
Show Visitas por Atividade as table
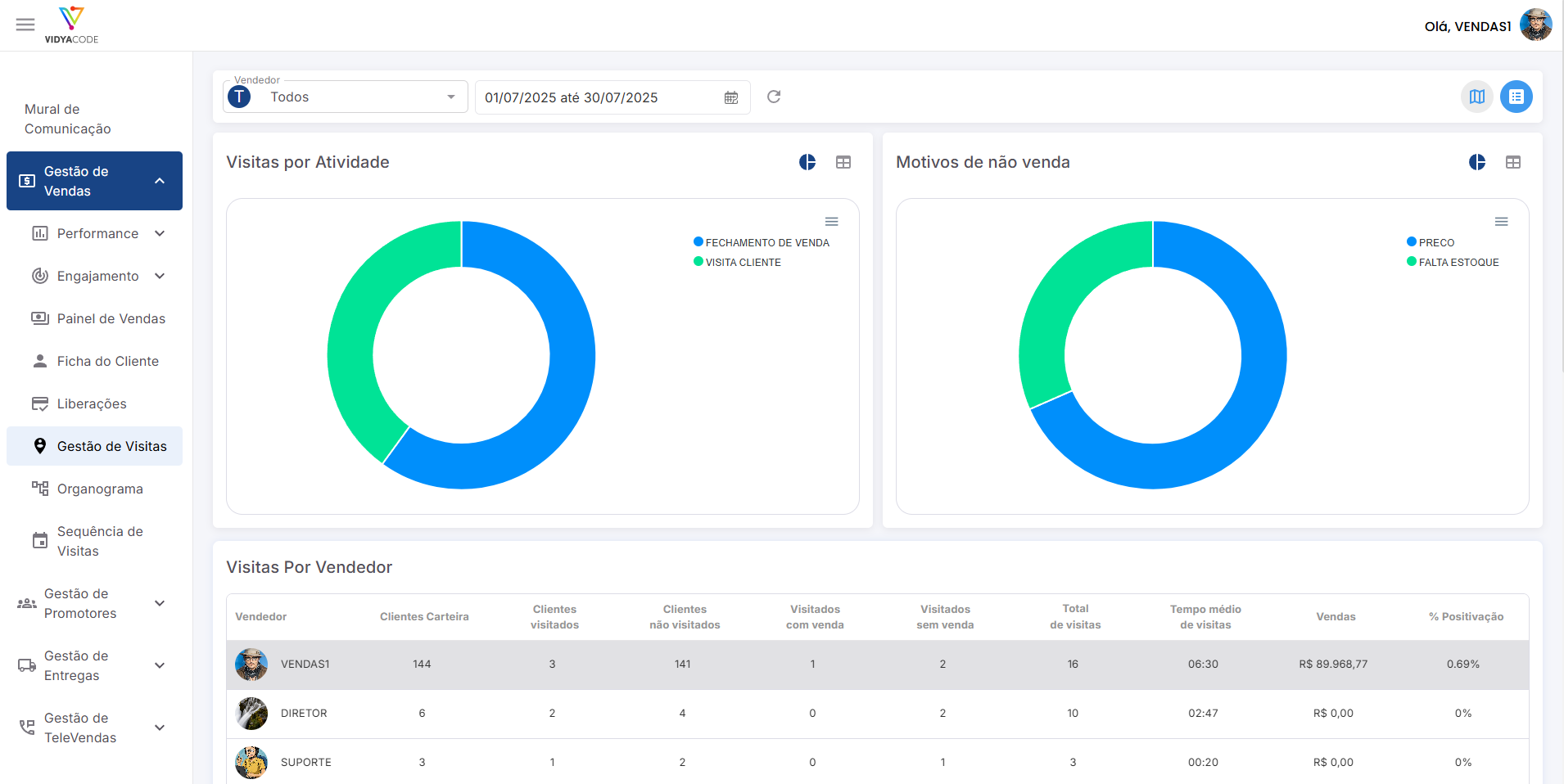tap(843, 162)
